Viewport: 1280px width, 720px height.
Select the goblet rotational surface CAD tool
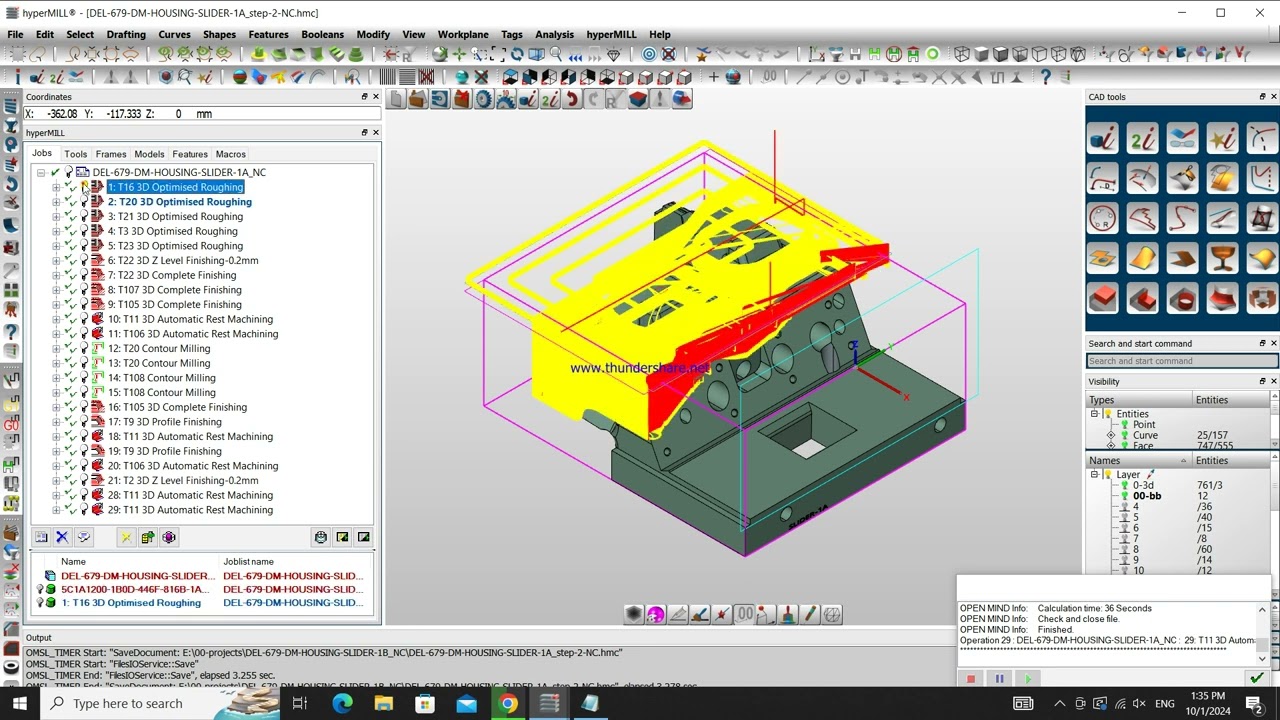pyautogui.click(x=1222, y=258)
